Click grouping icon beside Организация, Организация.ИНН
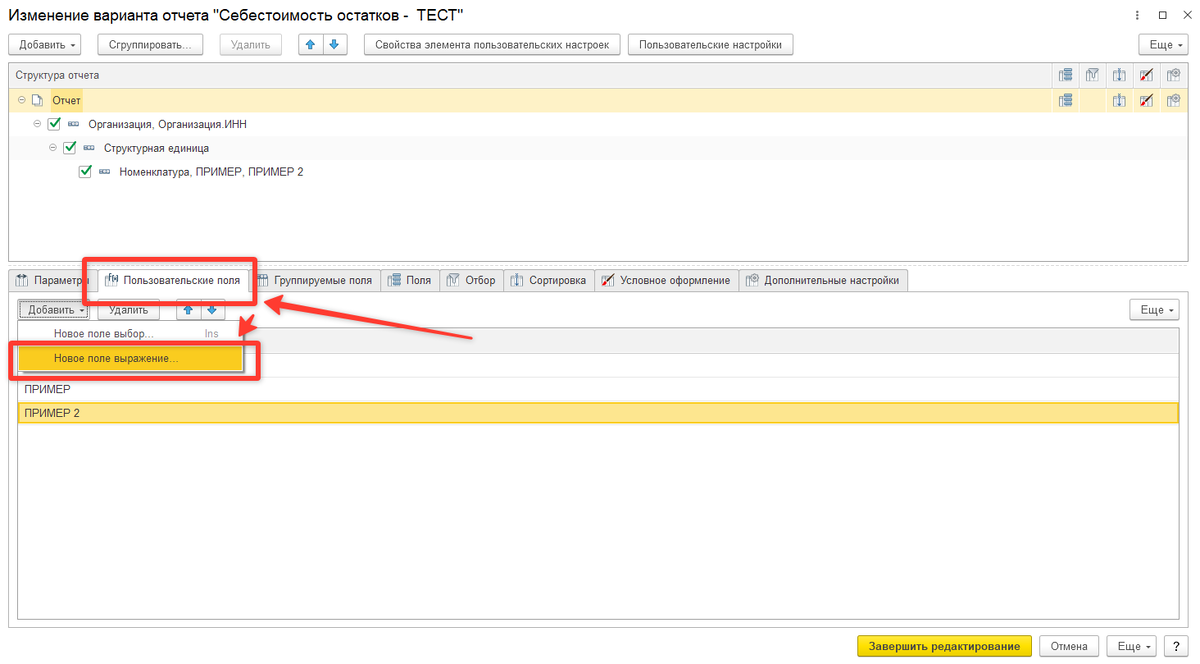 pyautogui.click(x=74, y=124)
